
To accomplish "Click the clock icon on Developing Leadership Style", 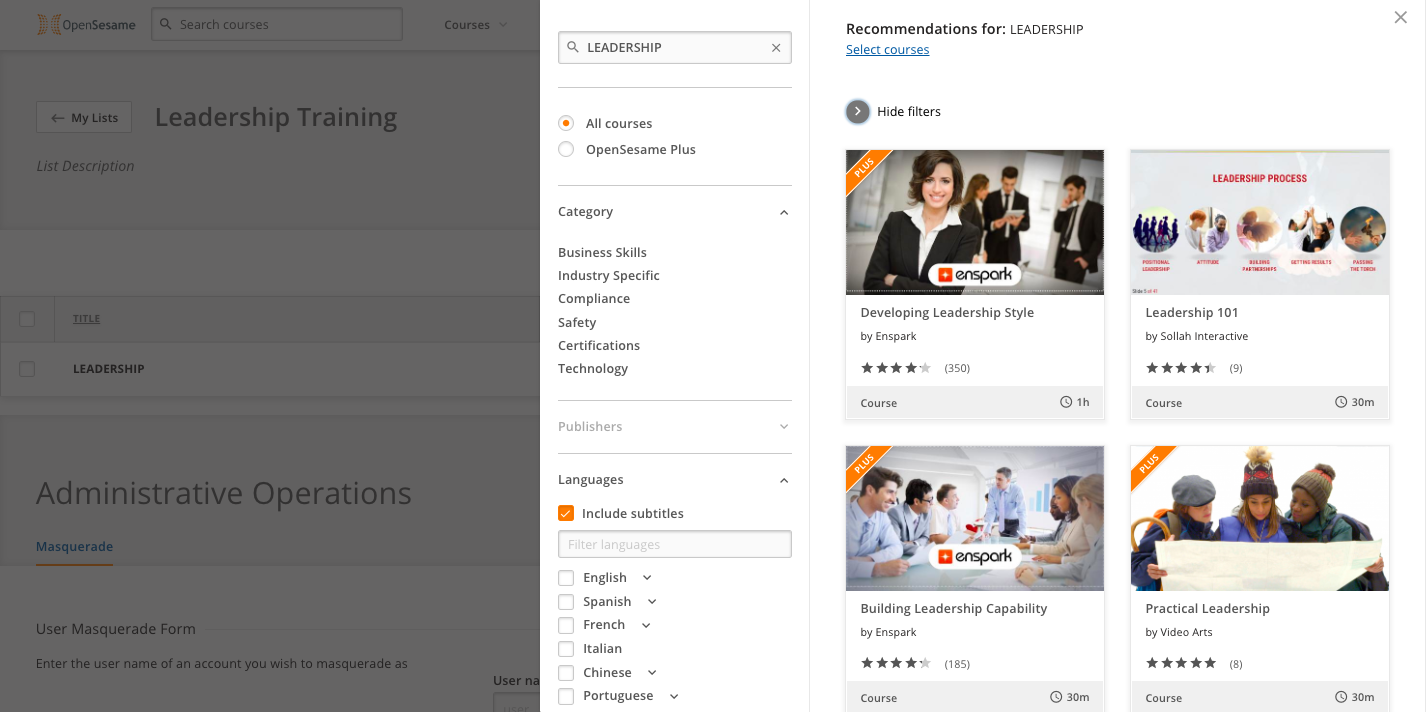I will [x=1066, y=402].
